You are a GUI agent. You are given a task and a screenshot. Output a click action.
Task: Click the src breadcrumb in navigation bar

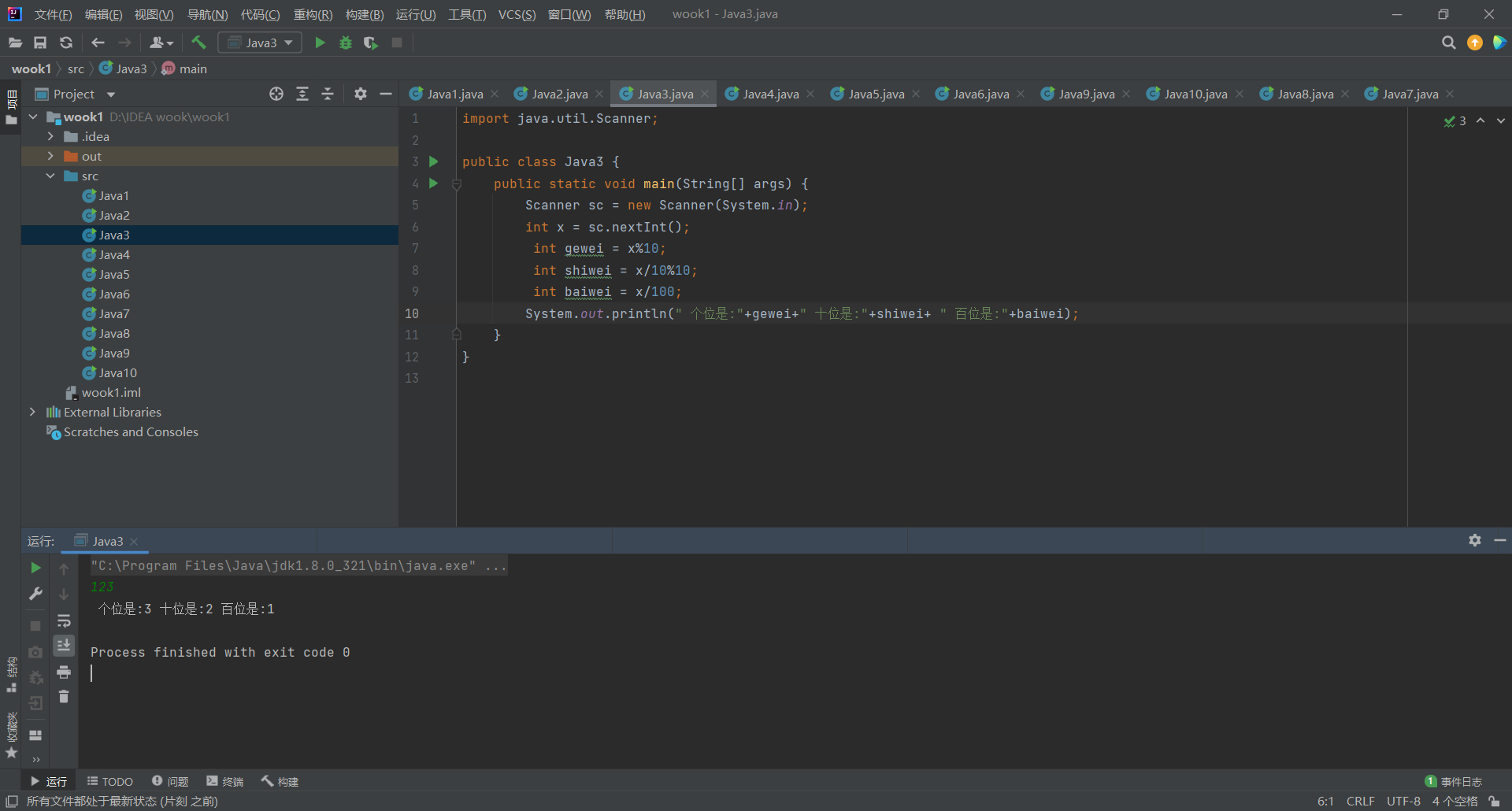pyautogui.click(x=76, y=69)
